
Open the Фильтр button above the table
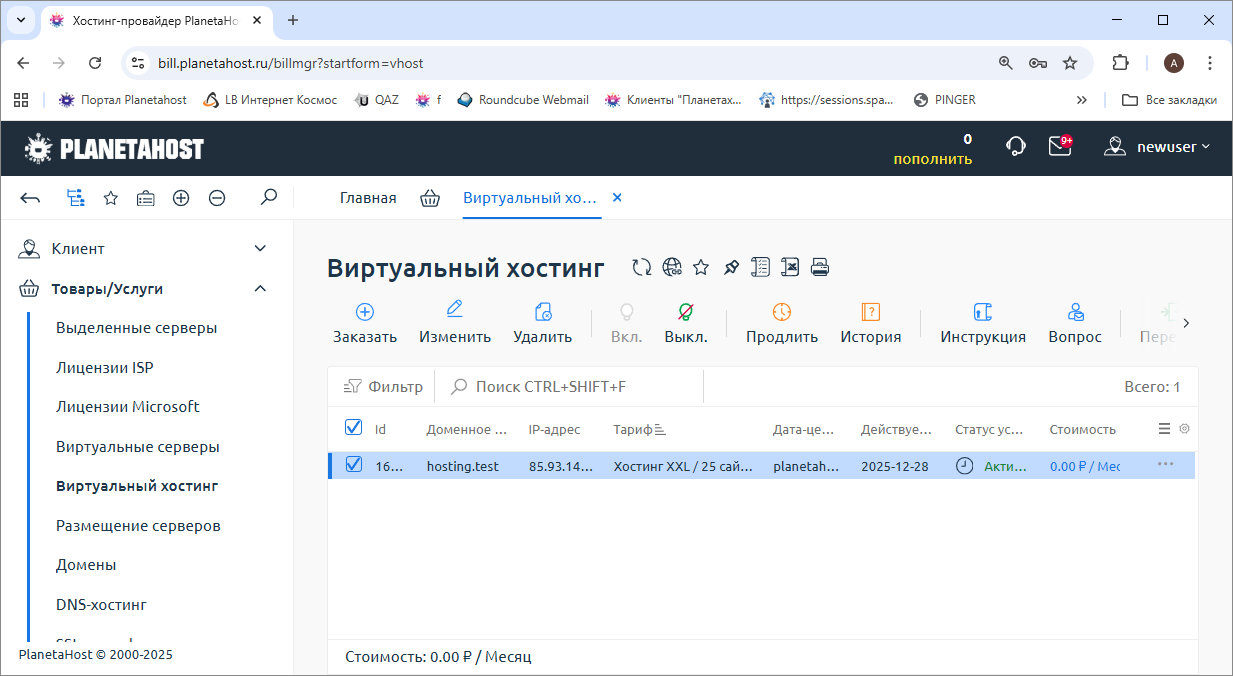(x=384, y=387)
